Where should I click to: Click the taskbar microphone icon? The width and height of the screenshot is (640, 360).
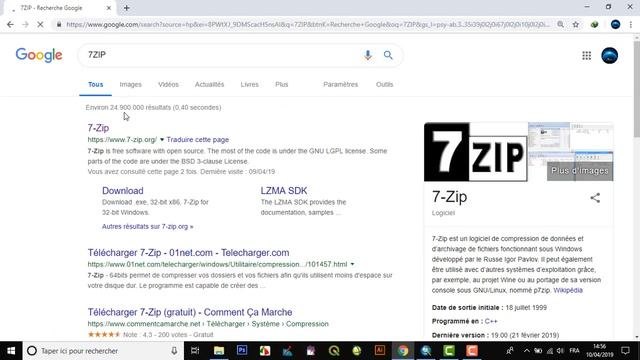click(x=174, y=351)
